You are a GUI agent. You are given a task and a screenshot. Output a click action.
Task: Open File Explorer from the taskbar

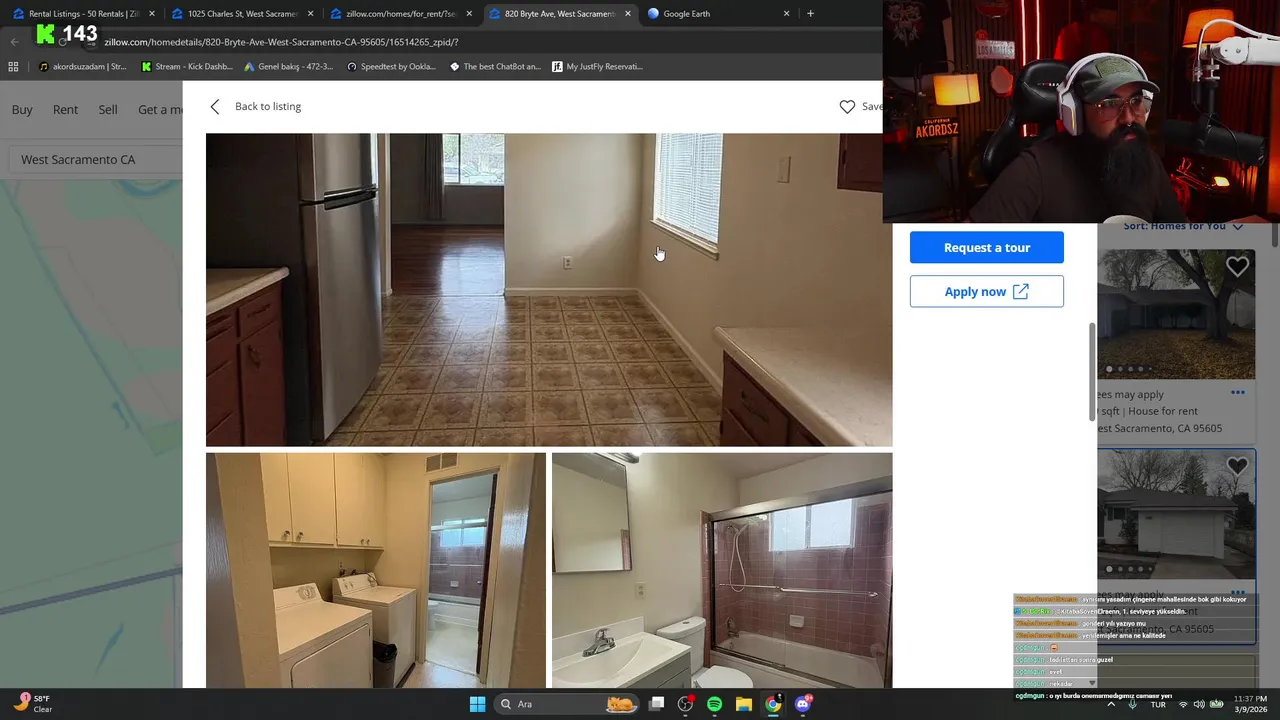743,704
